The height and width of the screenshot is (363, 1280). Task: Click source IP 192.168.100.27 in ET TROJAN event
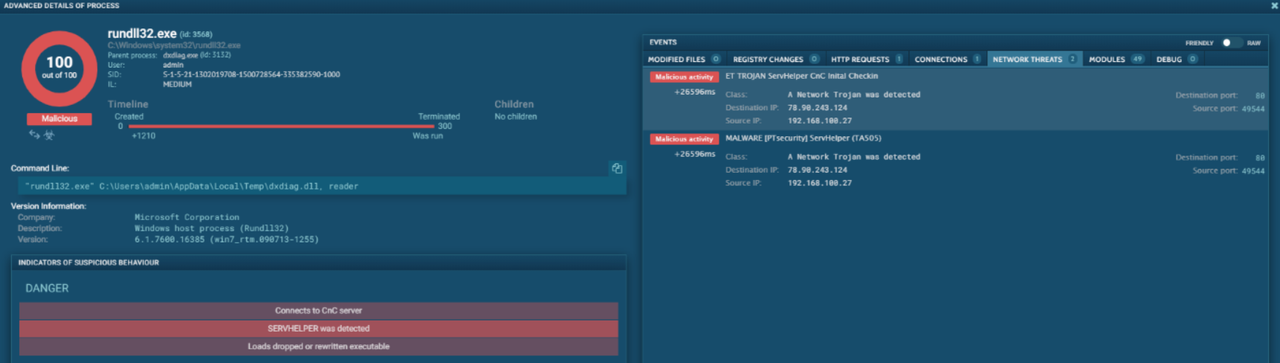point(820,120)
